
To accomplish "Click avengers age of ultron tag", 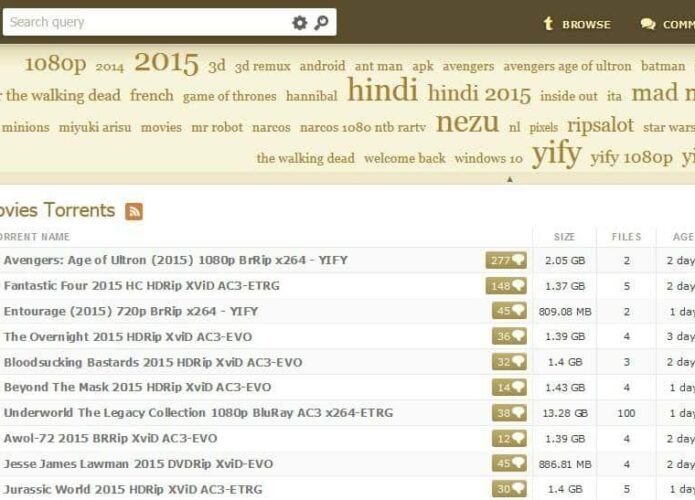I will (x=567, y=66).
